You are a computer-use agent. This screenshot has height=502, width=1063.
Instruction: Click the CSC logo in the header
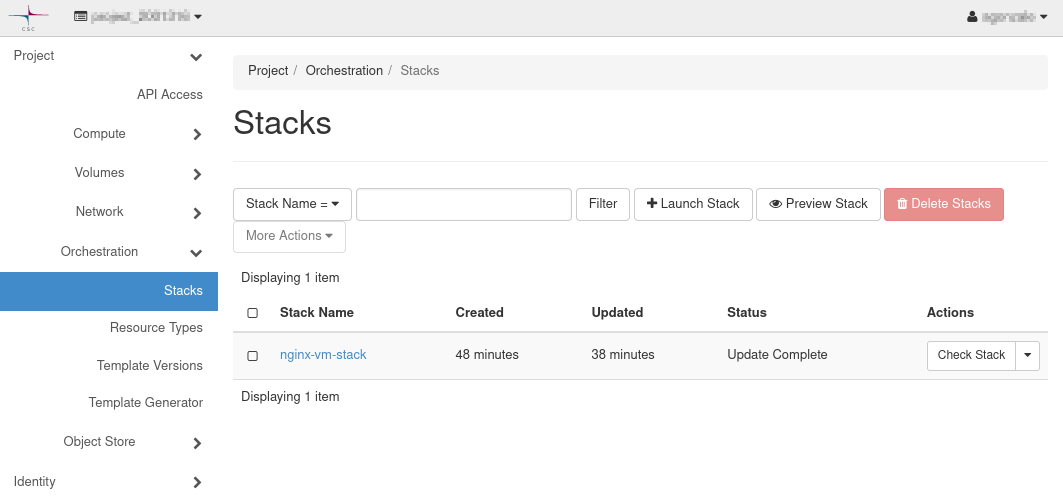pos(27,17)
